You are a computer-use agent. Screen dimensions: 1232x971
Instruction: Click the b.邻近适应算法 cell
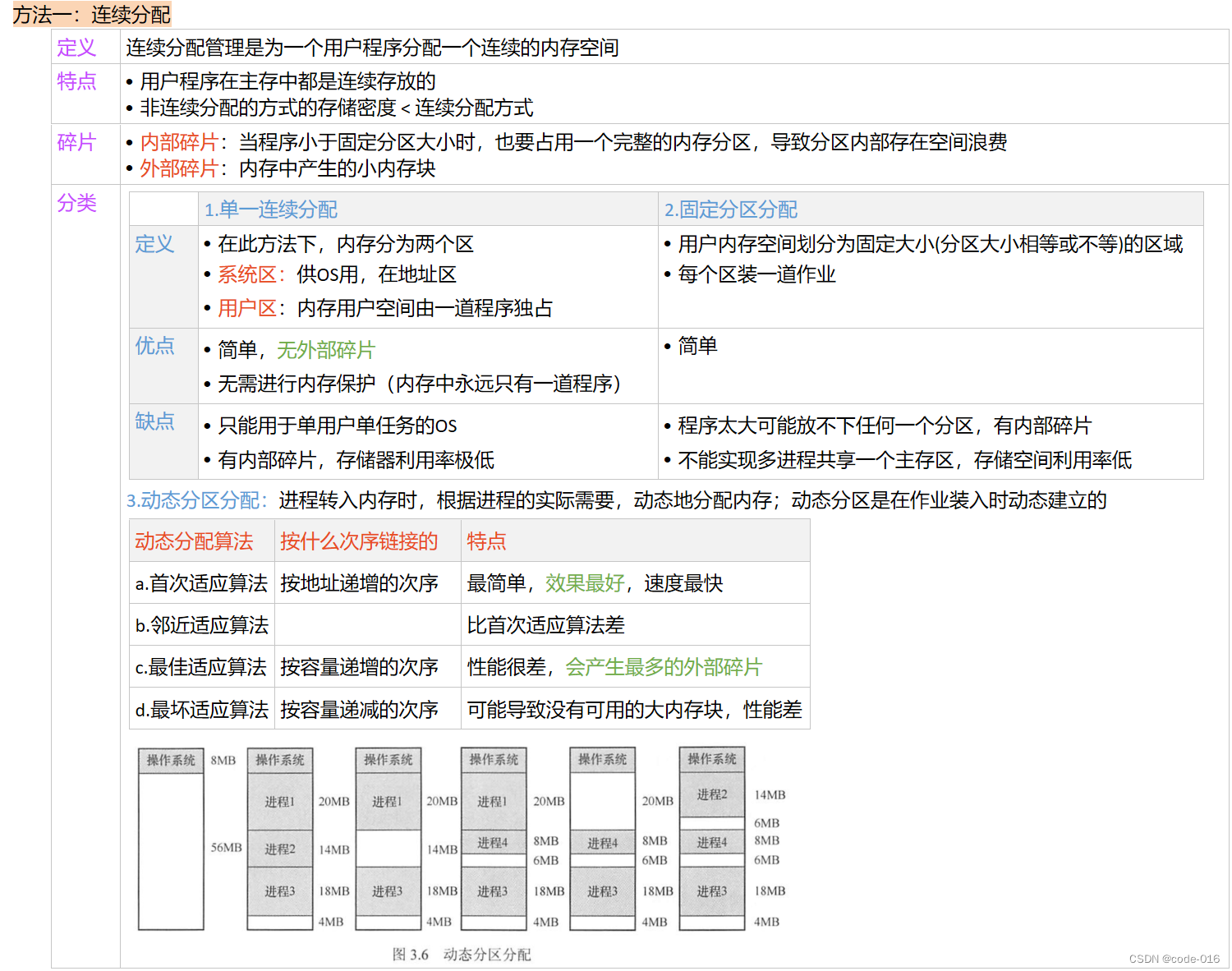pyautogui.click(x=200, y=624)
